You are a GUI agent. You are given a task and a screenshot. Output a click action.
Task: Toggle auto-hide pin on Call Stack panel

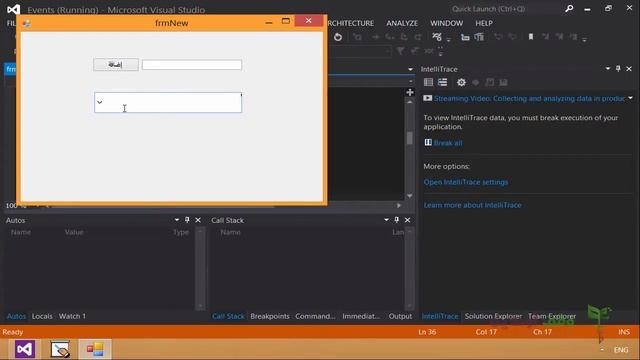(x=396, y=220)
